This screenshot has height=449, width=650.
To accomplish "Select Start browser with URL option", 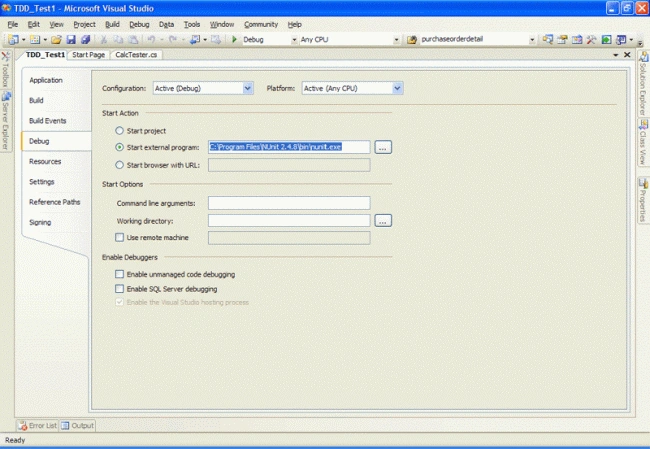I will coord(119,165).
